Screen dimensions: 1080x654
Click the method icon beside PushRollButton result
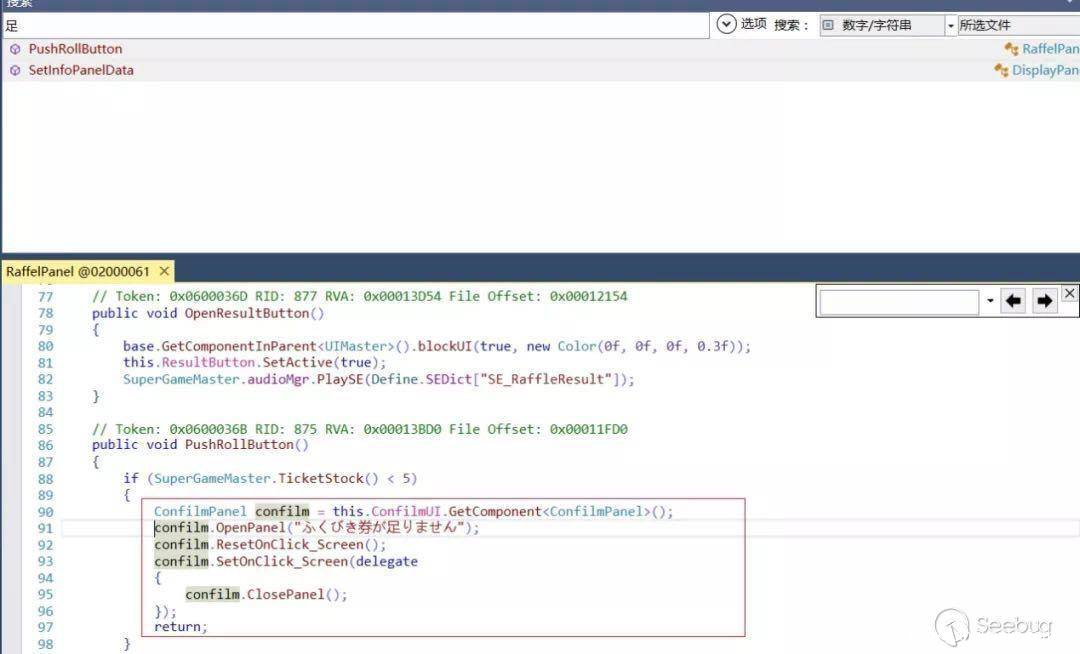[15, 49]
